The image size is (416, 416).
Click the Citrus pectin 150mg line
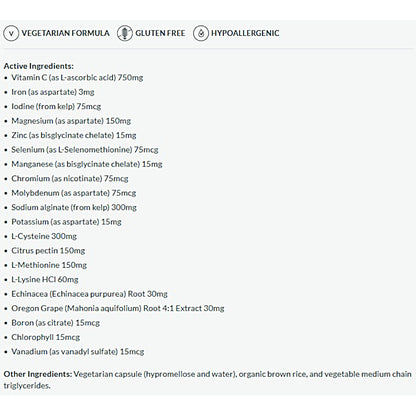[x=48, y=251]
